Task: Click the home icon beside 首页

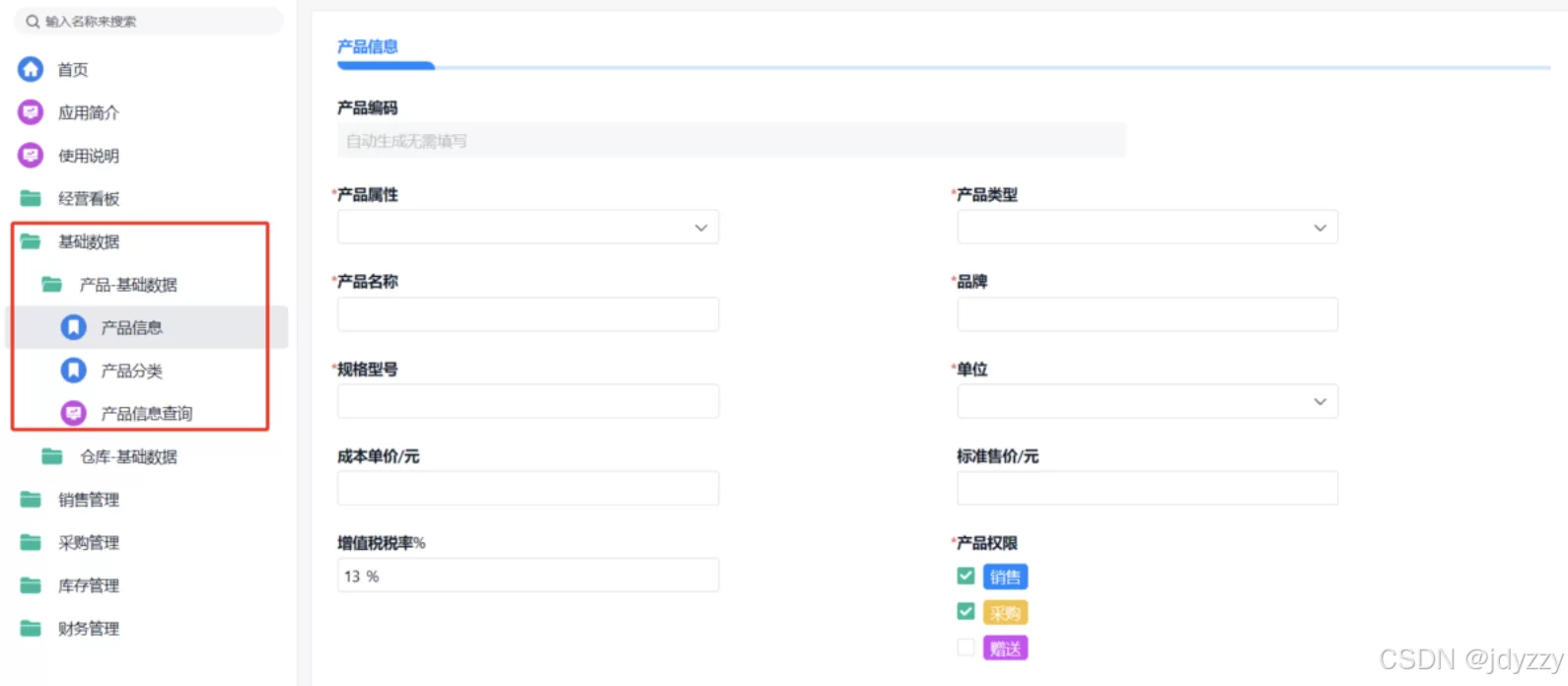Action: click(x=31, y=69)
